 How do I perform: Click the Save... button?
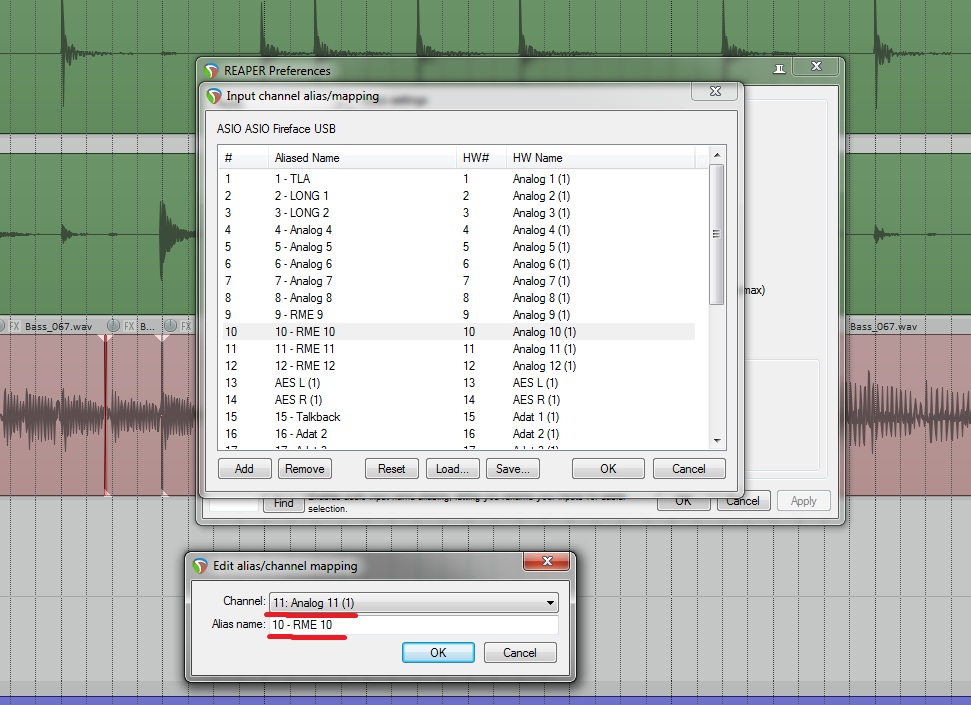(513, 468)
